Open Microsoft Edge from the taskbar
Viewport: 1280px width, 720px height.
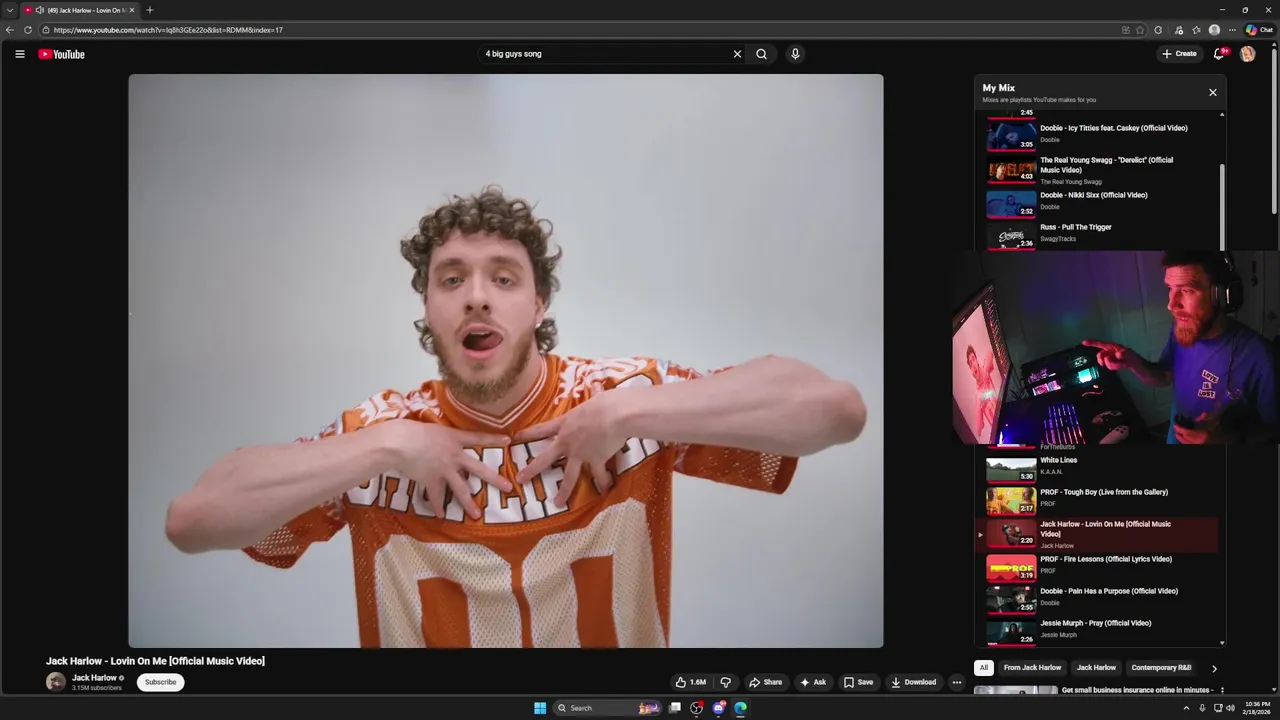point(740,708)
